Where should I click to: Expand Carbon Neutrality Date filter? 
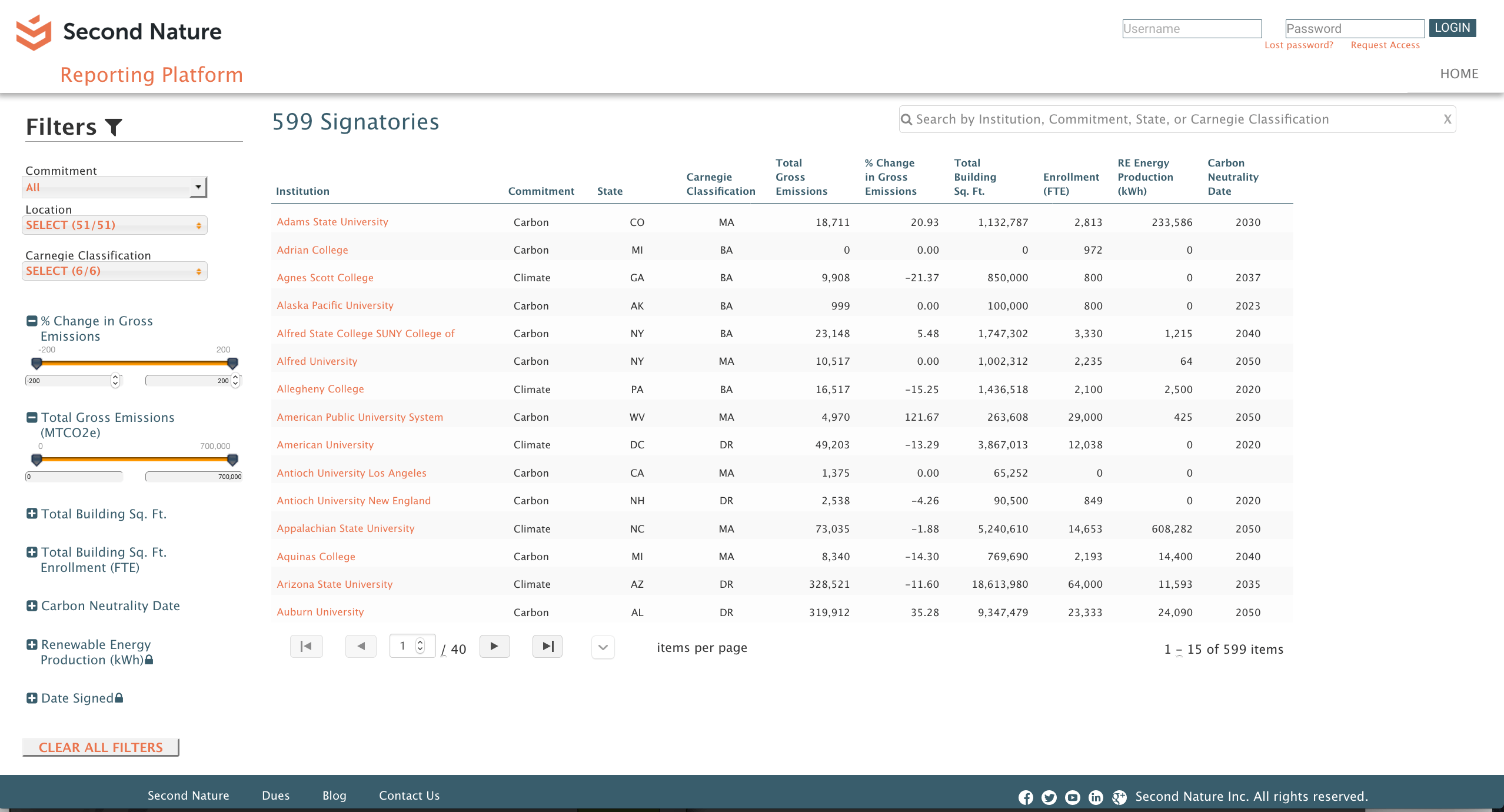coord(32,605)
